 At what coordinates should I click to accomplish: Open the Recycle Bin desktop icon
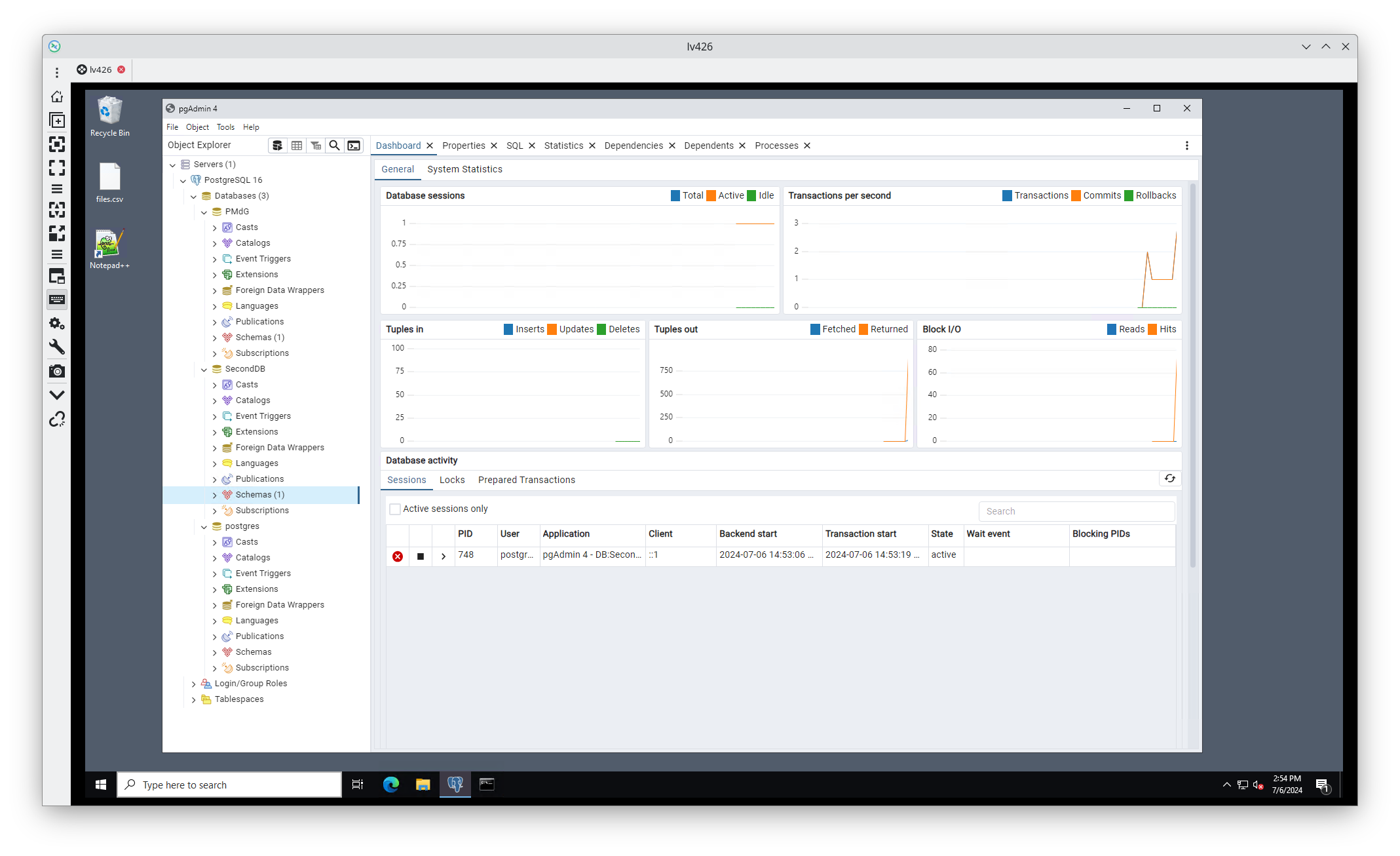pyautogui.click(x=109, y=117)
